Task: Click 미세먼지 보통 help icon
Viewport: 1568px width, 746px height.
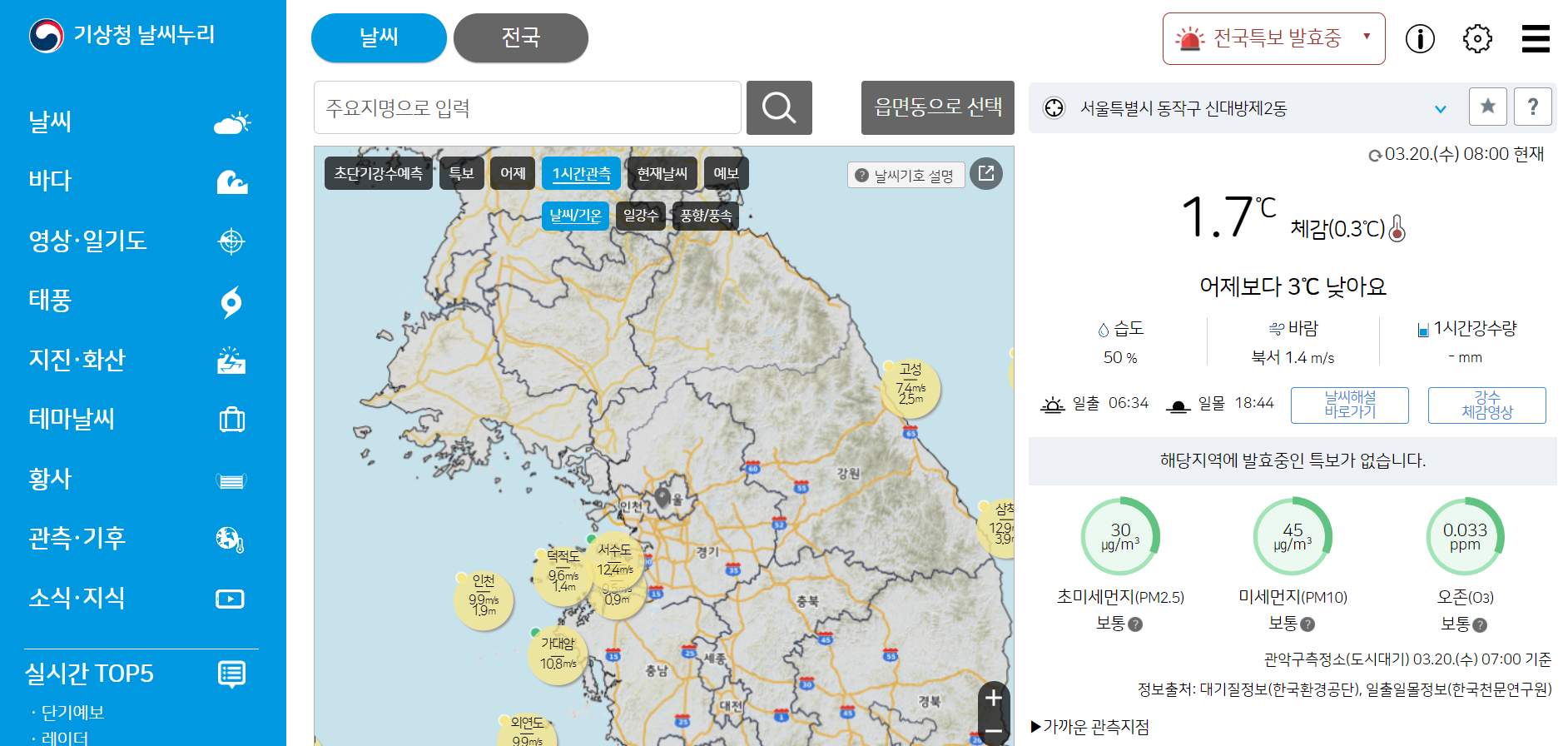Action: (1307, 624)
